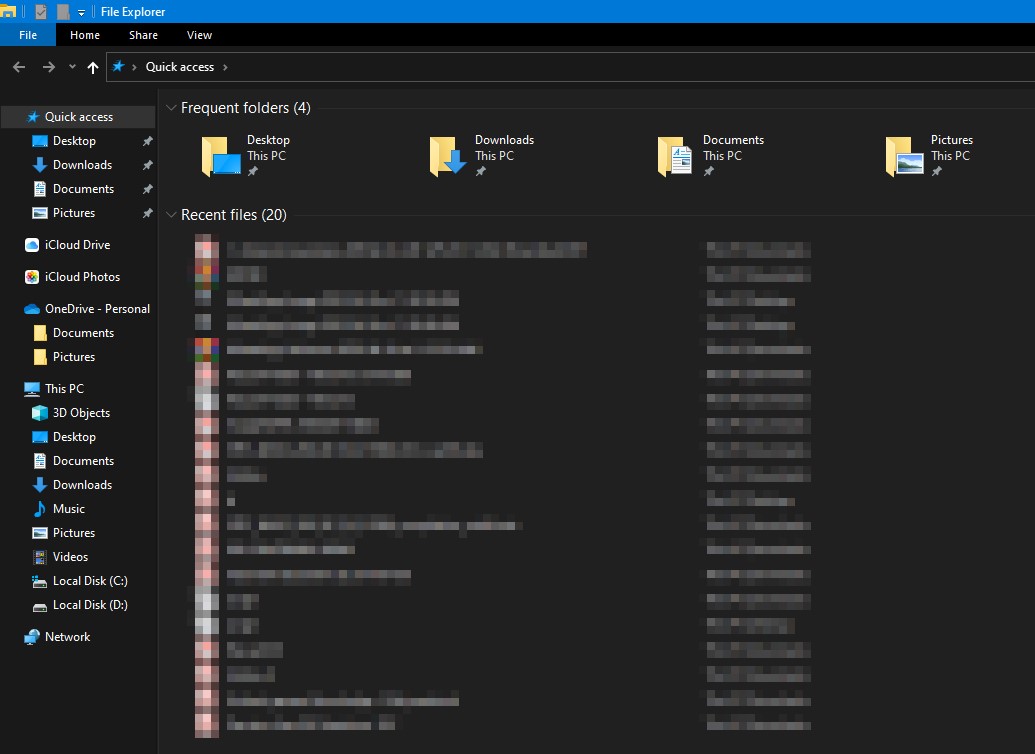
Task: Open the File menu
Action: [27, 34]
